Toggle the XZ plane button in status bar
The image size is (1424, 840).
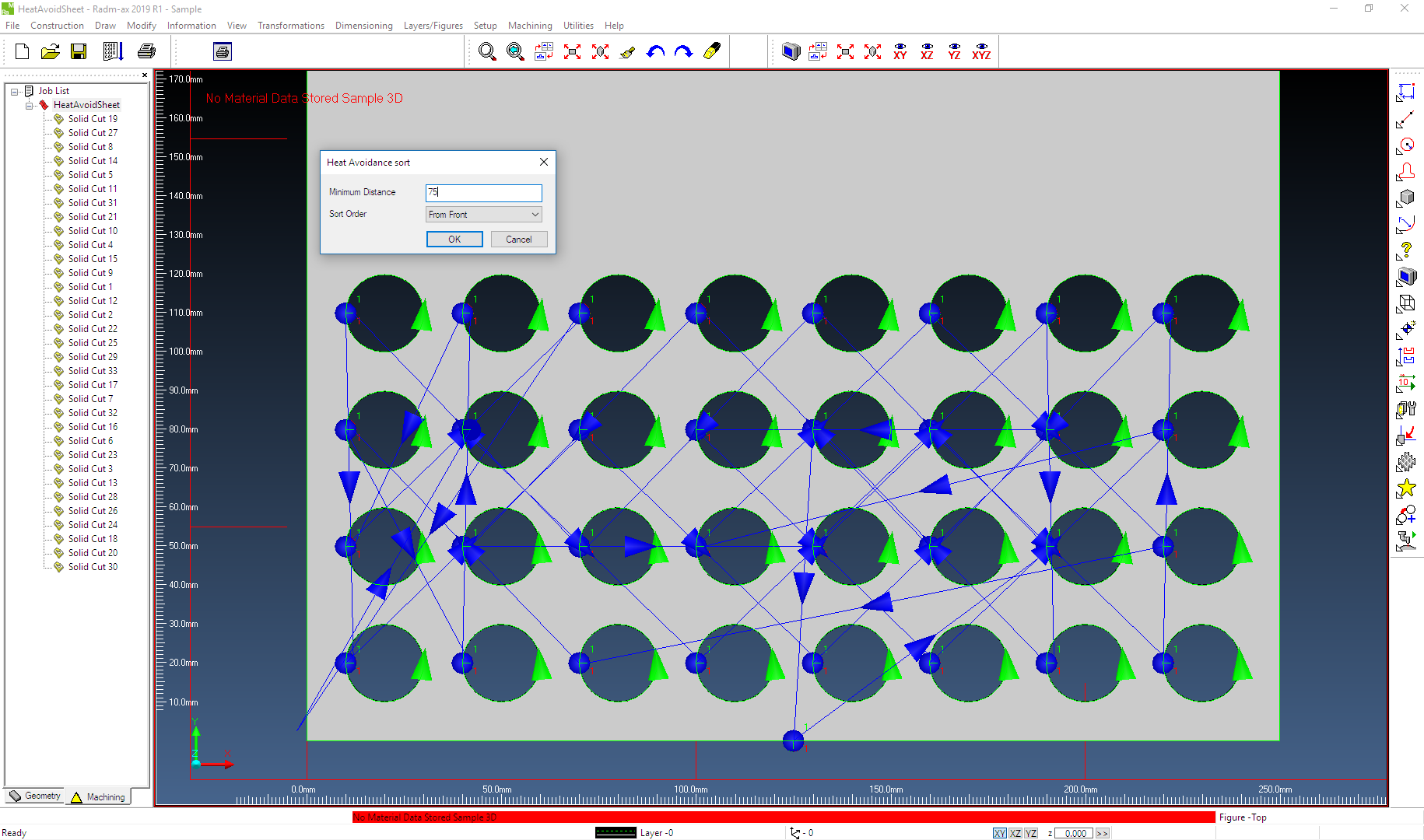(1015, 833)
